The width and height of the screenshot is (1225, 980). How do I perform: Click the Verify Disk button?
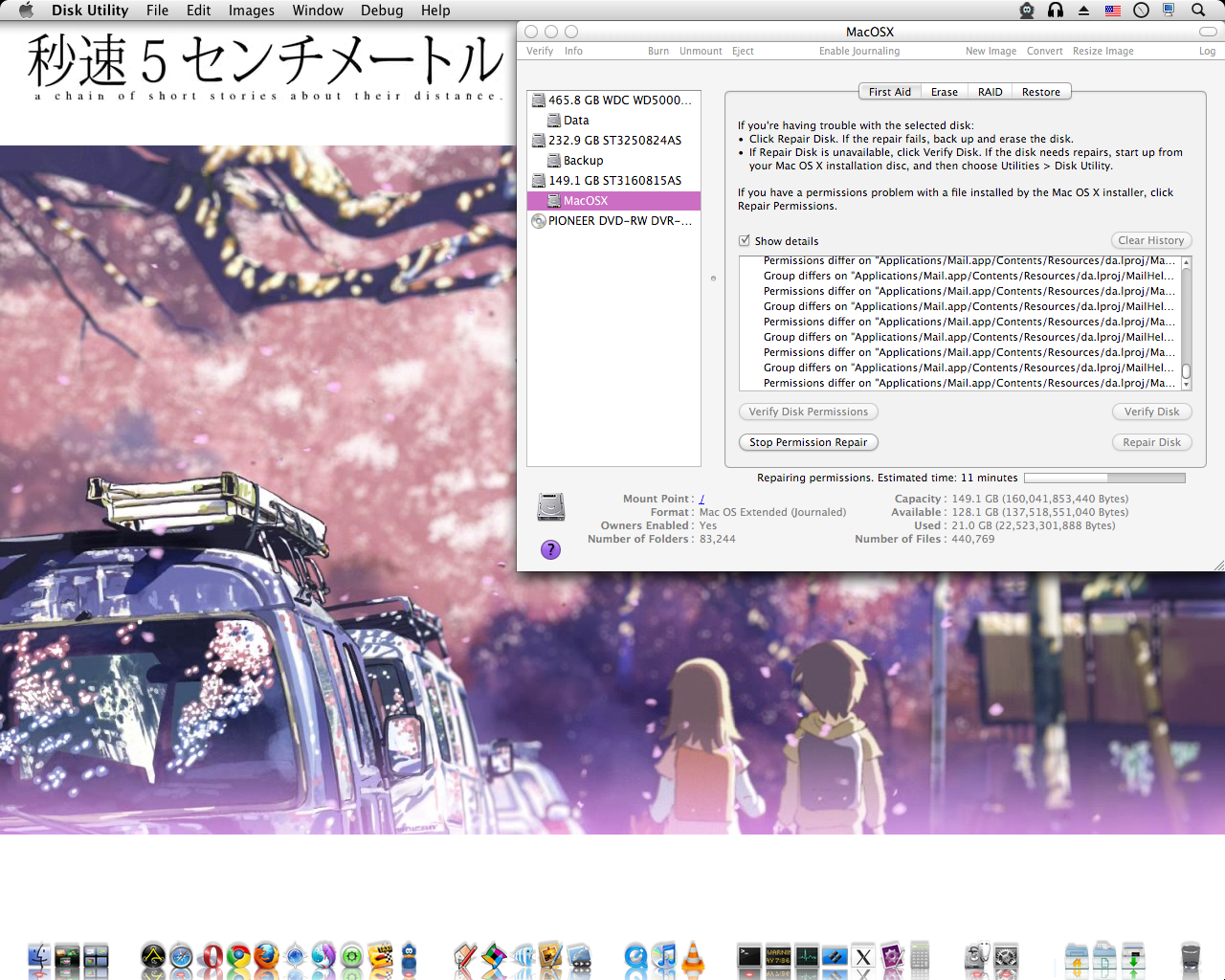pyautogui.click(x=1151, y=412)
